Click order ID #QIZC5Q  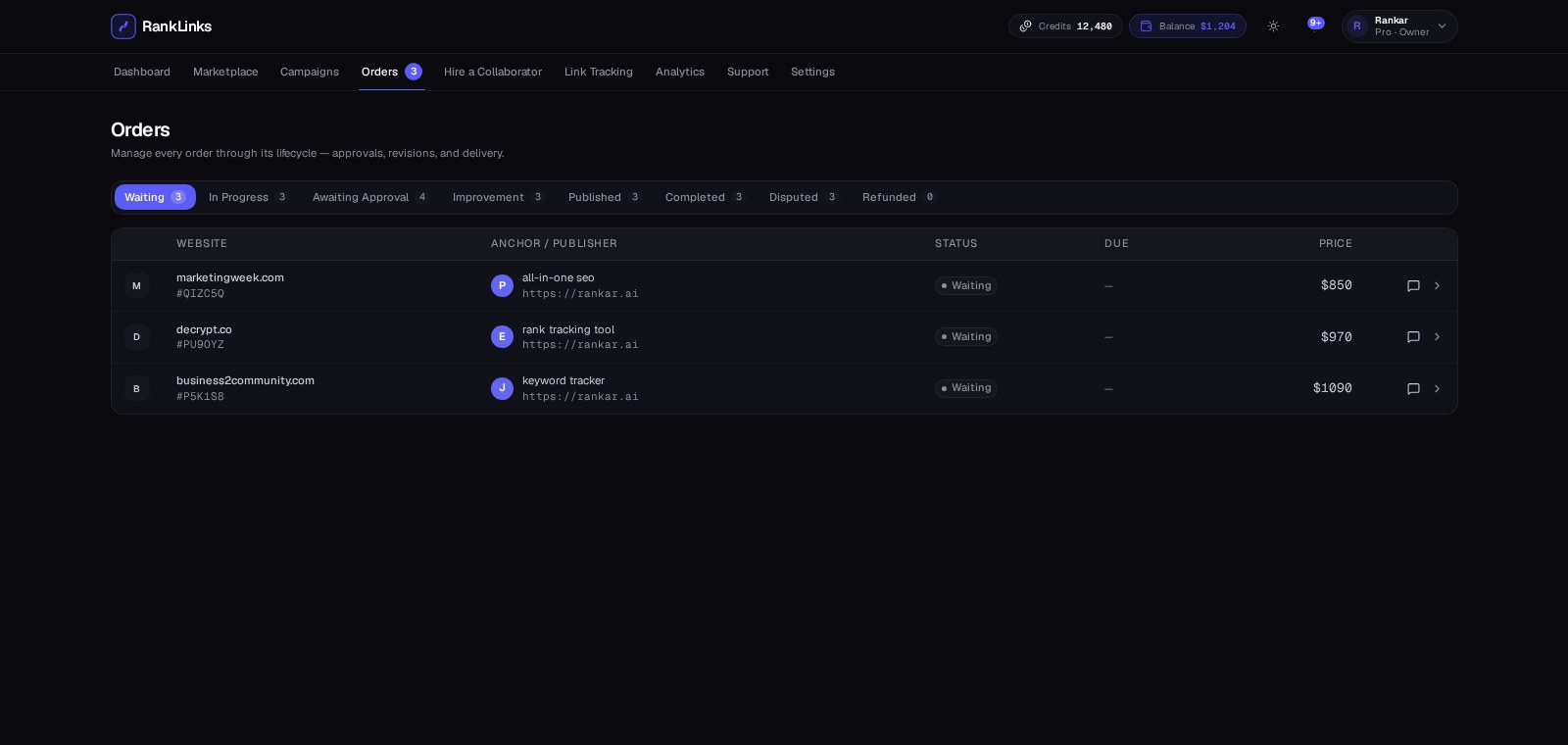coord(200,293)
